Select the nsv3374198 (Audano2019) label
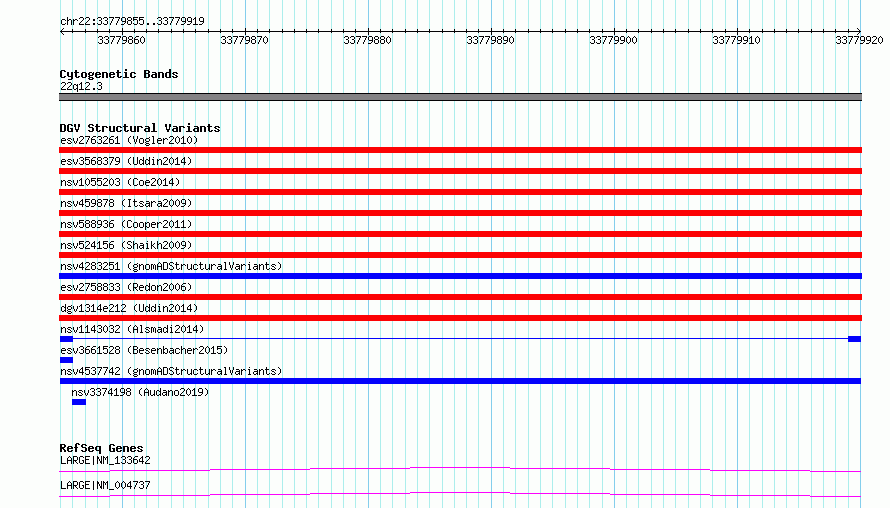The image size is (890, 508). [140, 392]
